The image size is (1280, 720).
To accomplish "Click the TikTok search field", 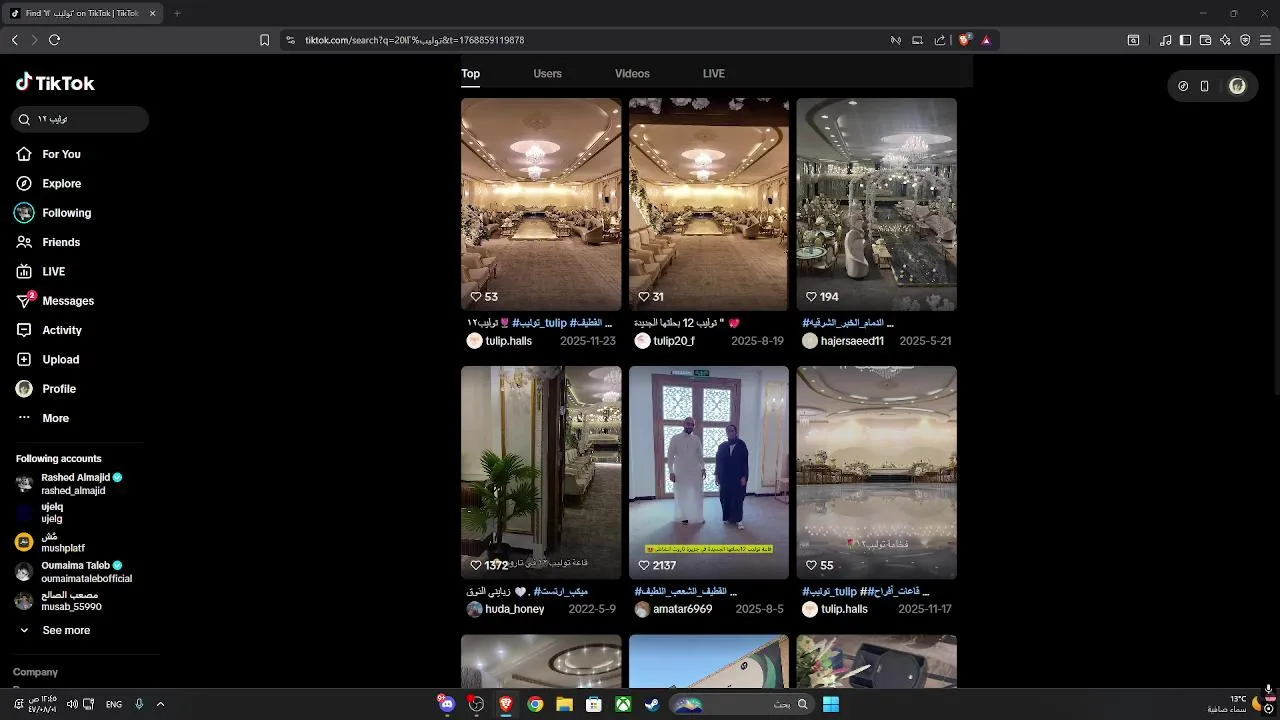I will coord(81,119).
